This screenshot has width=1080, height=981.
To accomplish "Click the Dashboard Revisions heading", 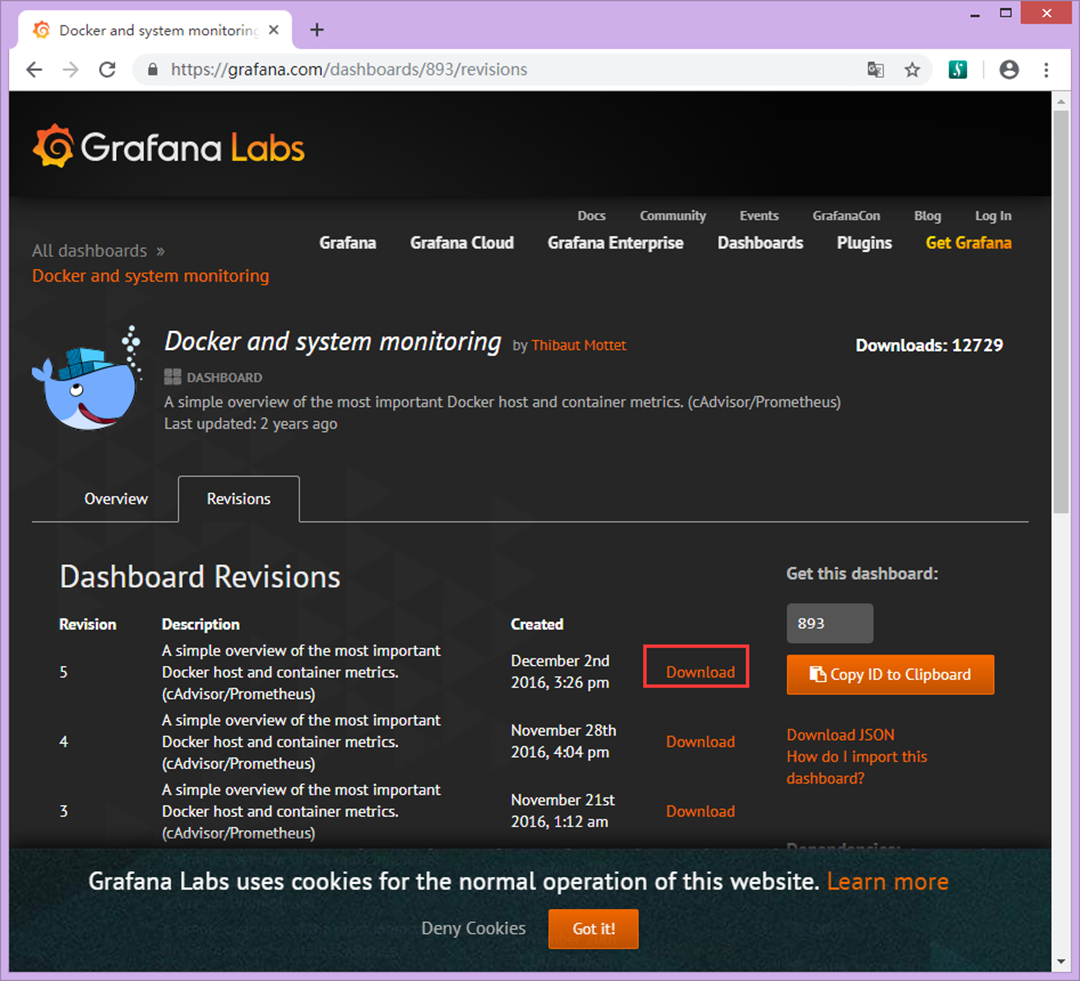I will [200, 577].
